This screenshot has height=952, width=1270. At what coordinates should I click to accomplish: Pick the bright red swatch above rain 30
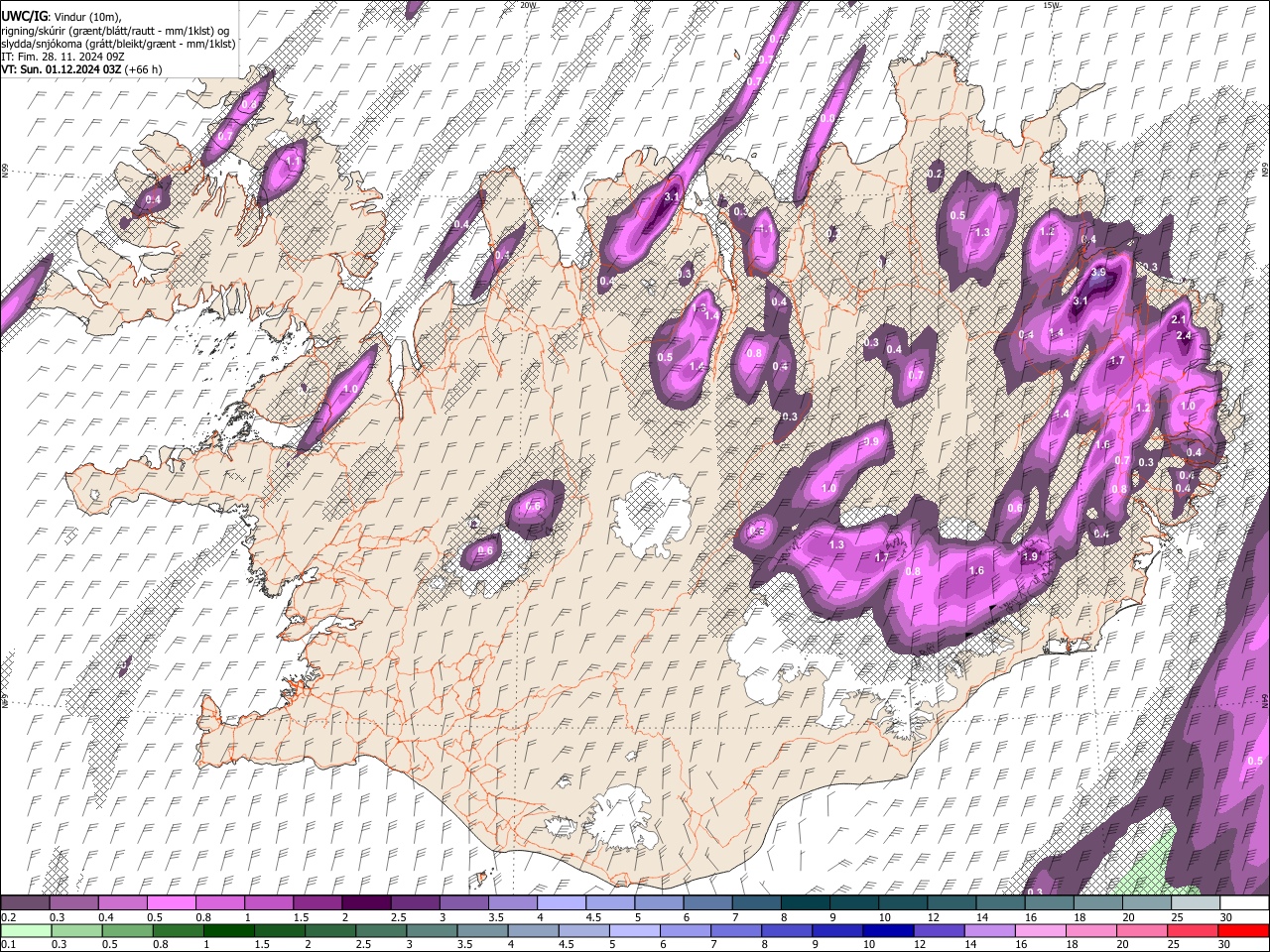point(1244,930)
